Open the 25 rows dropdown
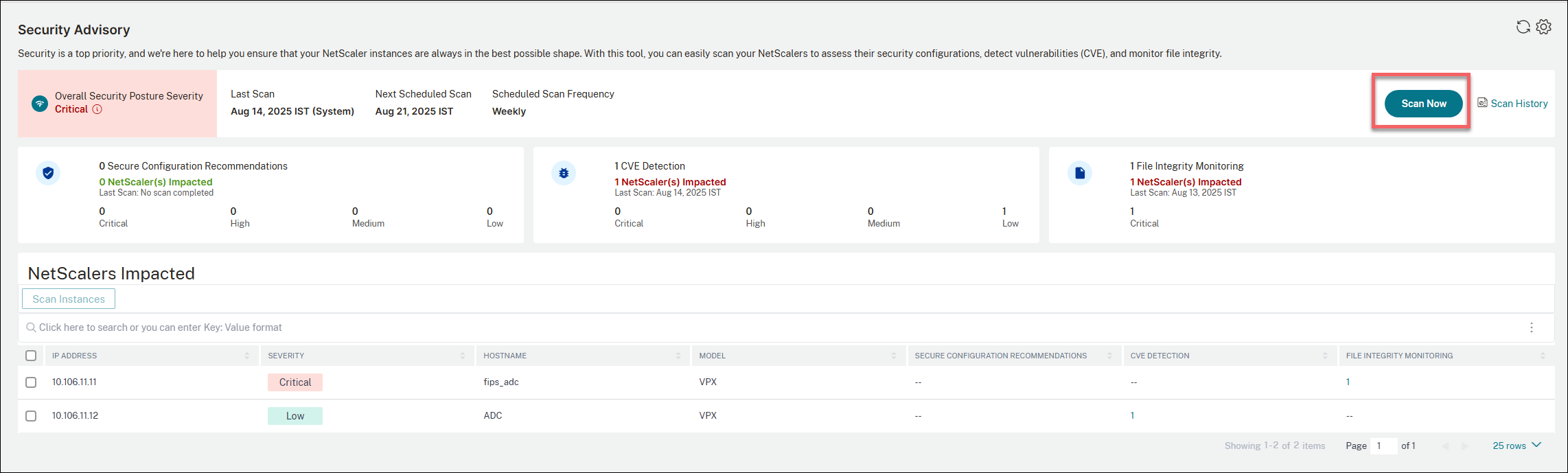This screenshot has width=1568, height=473. [x=1517, y=446]
